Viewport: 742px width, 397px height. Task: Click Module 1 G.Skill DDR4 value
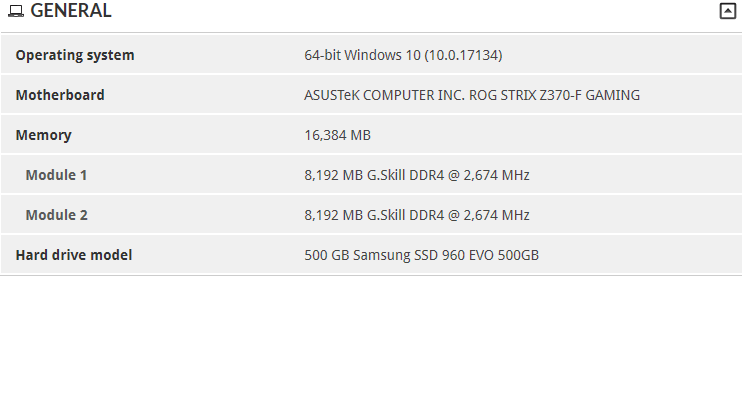[x=417, y=175]
